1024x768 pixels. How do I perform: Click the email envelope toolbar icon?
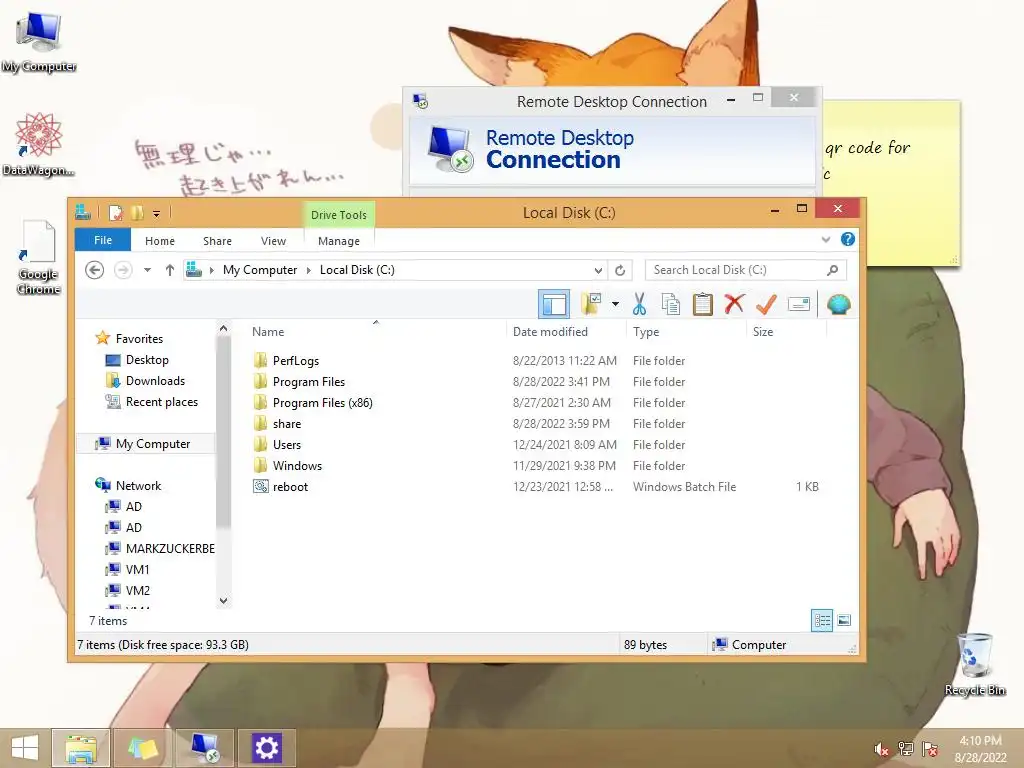click(799, 304)
